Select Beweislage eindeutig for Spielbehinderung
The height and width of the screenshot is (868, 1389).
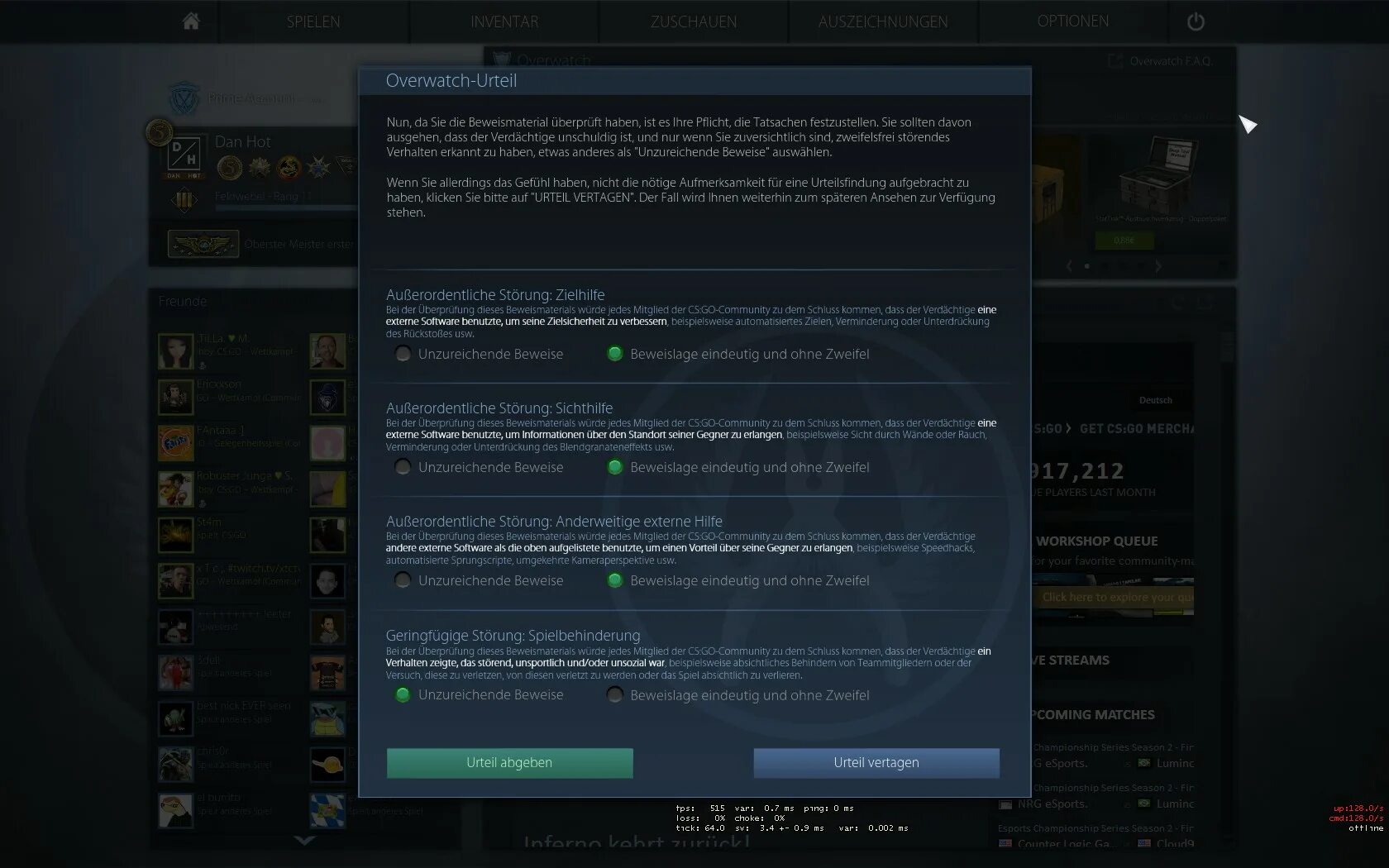click(x=614, y=694)
